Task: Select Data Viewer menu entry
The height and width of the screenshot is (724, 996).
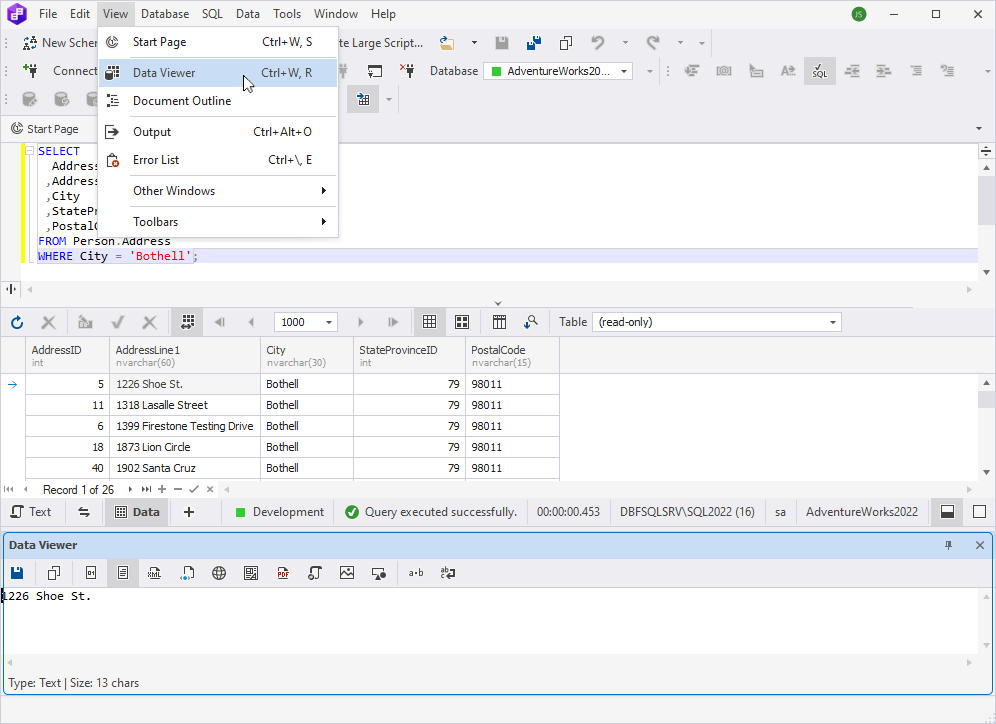Action: [x=218, y=72]
